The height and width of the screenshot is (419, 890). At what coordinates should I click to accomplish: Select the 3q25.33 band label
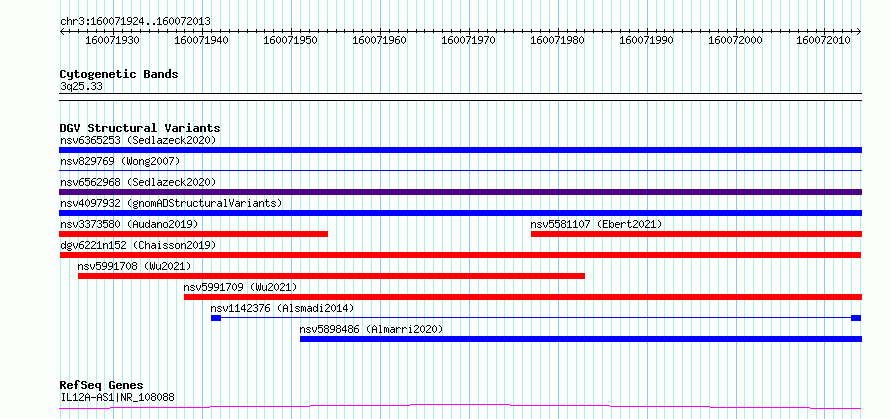point(81,87)
